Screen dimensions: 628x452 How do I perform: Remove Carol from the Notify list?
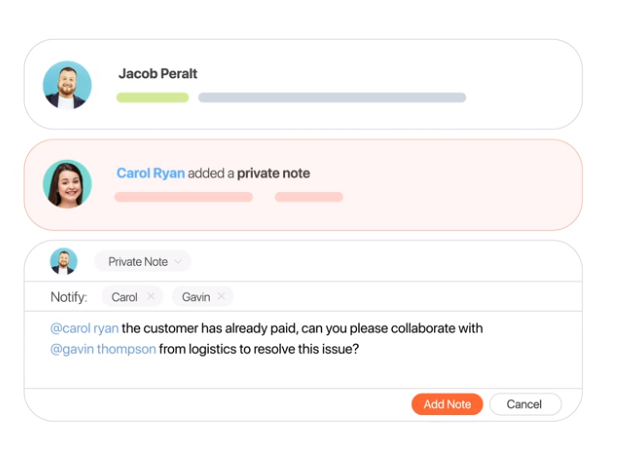151,296
